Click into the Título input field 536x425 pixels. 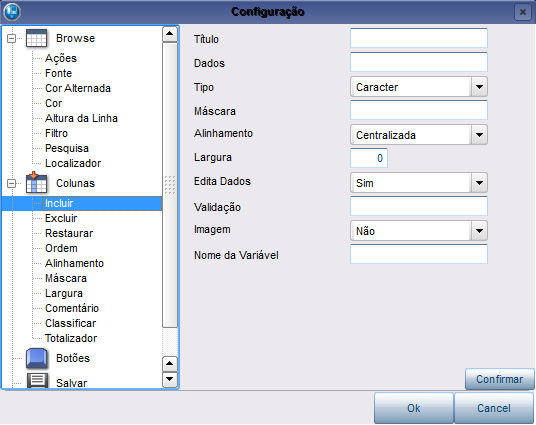419,38
